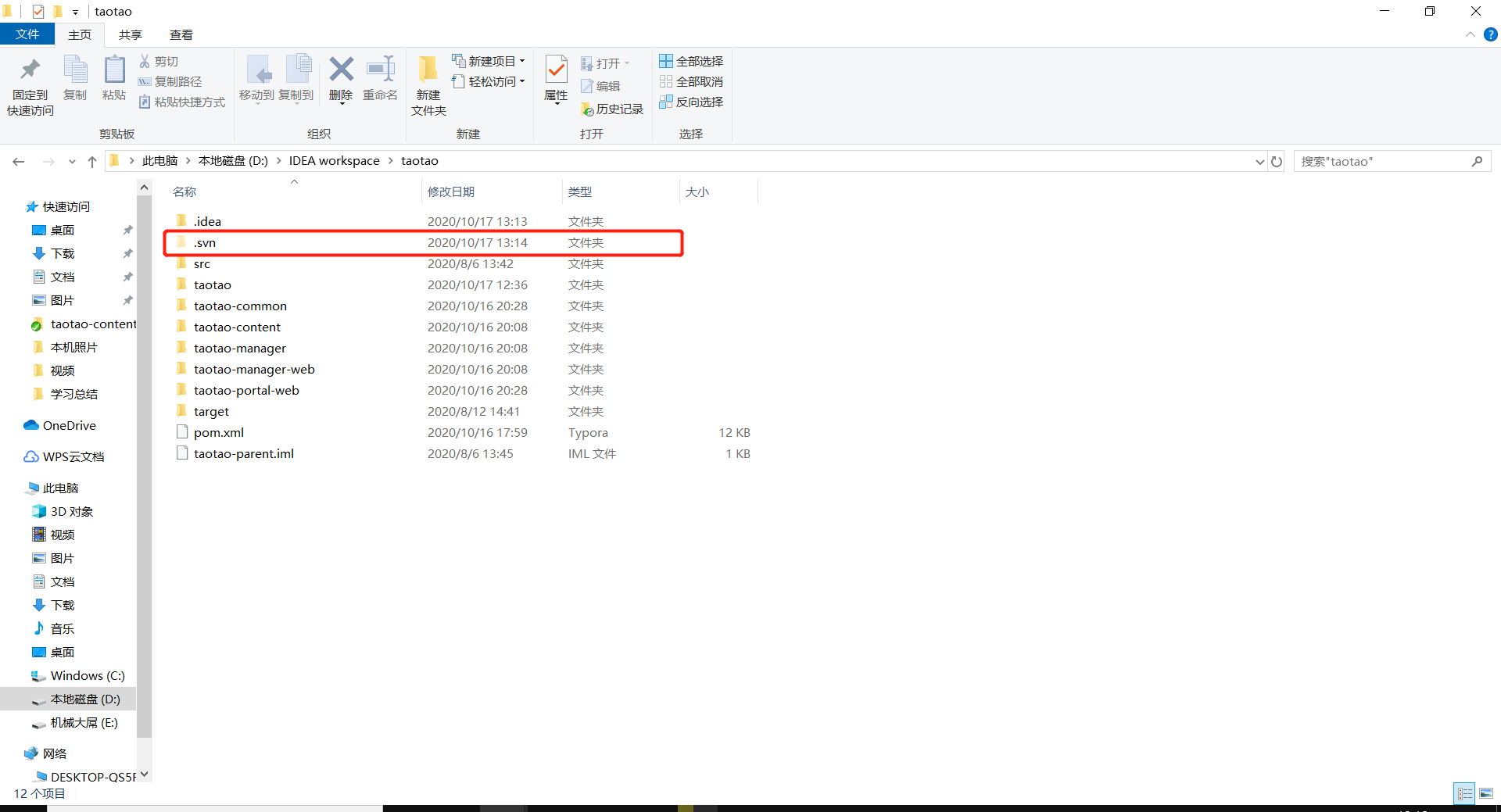Click navigation pane scrollbar up arrow

click(145, 188)
